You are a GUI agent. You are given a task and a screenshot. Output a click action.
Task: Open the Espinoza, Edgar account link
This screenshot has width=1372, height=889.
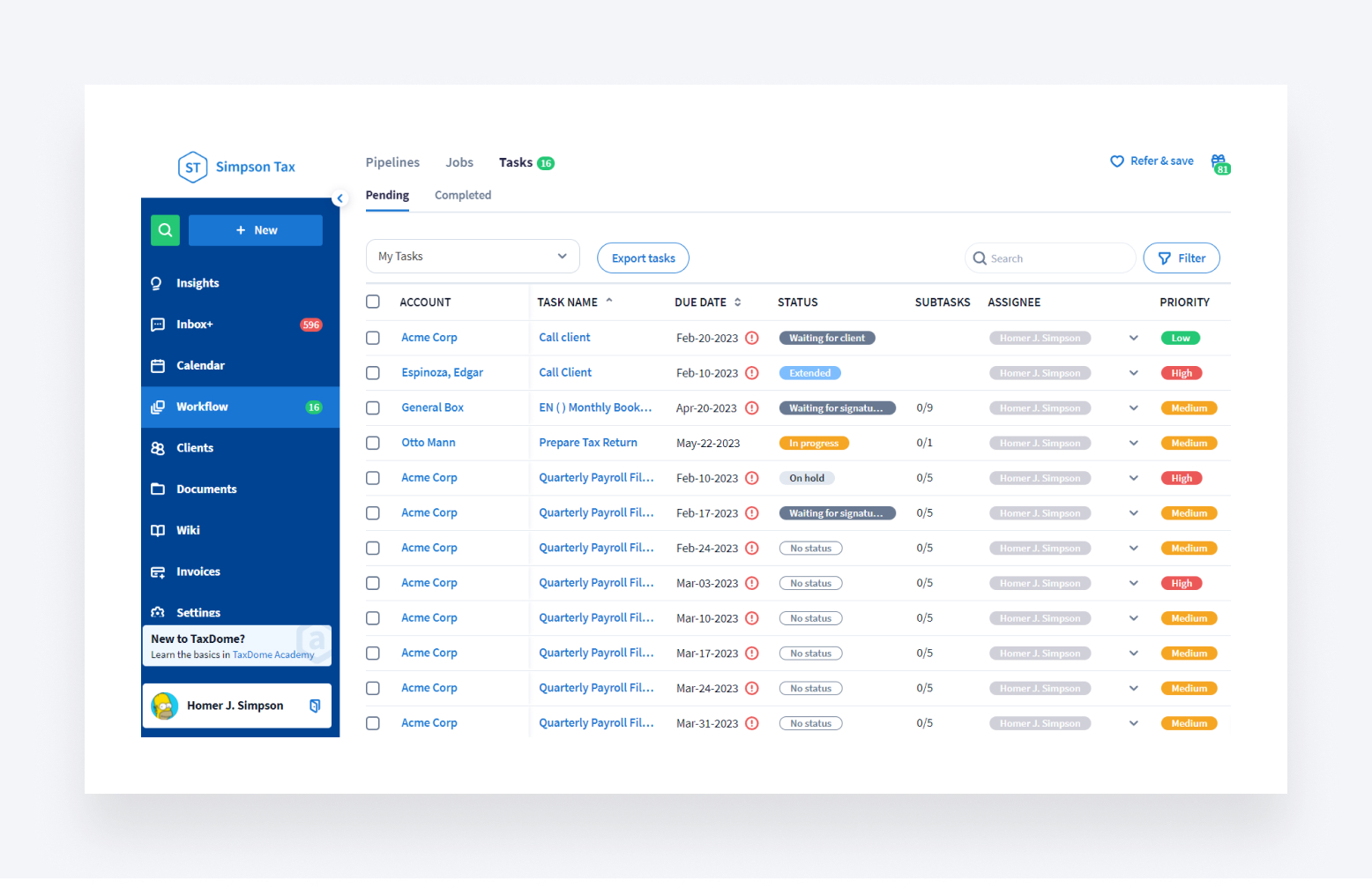(442, 372)
